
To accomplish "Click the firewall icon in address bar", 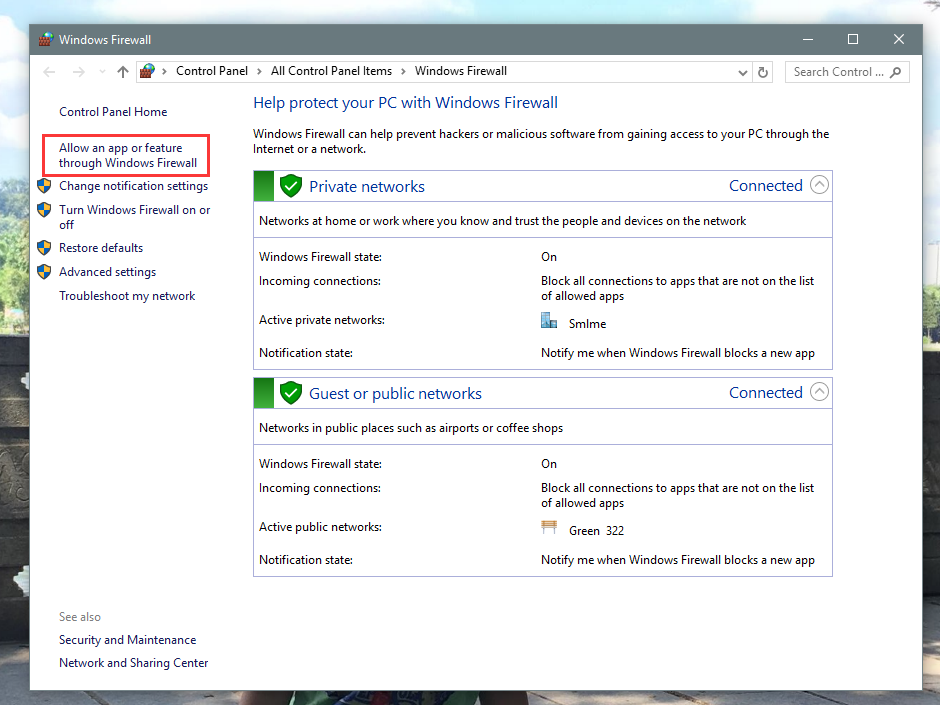I will [x=147, y=71].
